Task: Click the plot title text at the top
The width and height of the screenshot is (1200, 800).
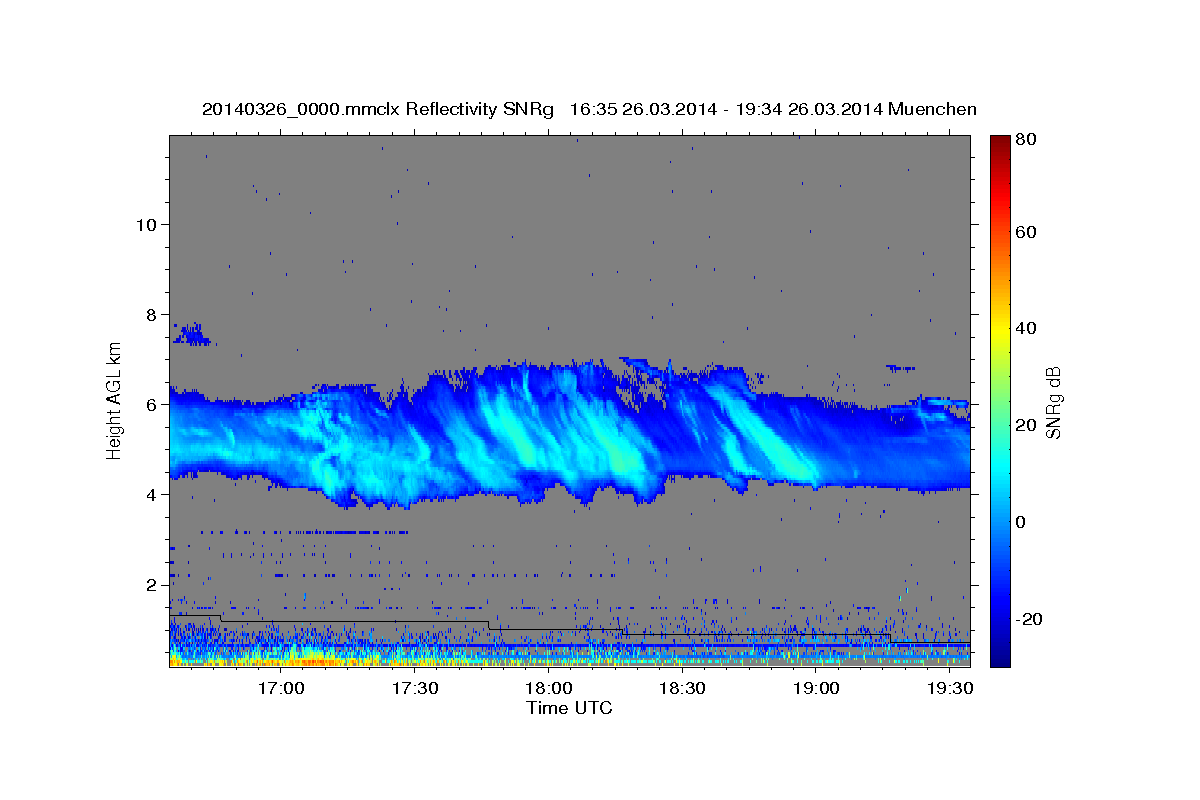Action: click(589, 108)
